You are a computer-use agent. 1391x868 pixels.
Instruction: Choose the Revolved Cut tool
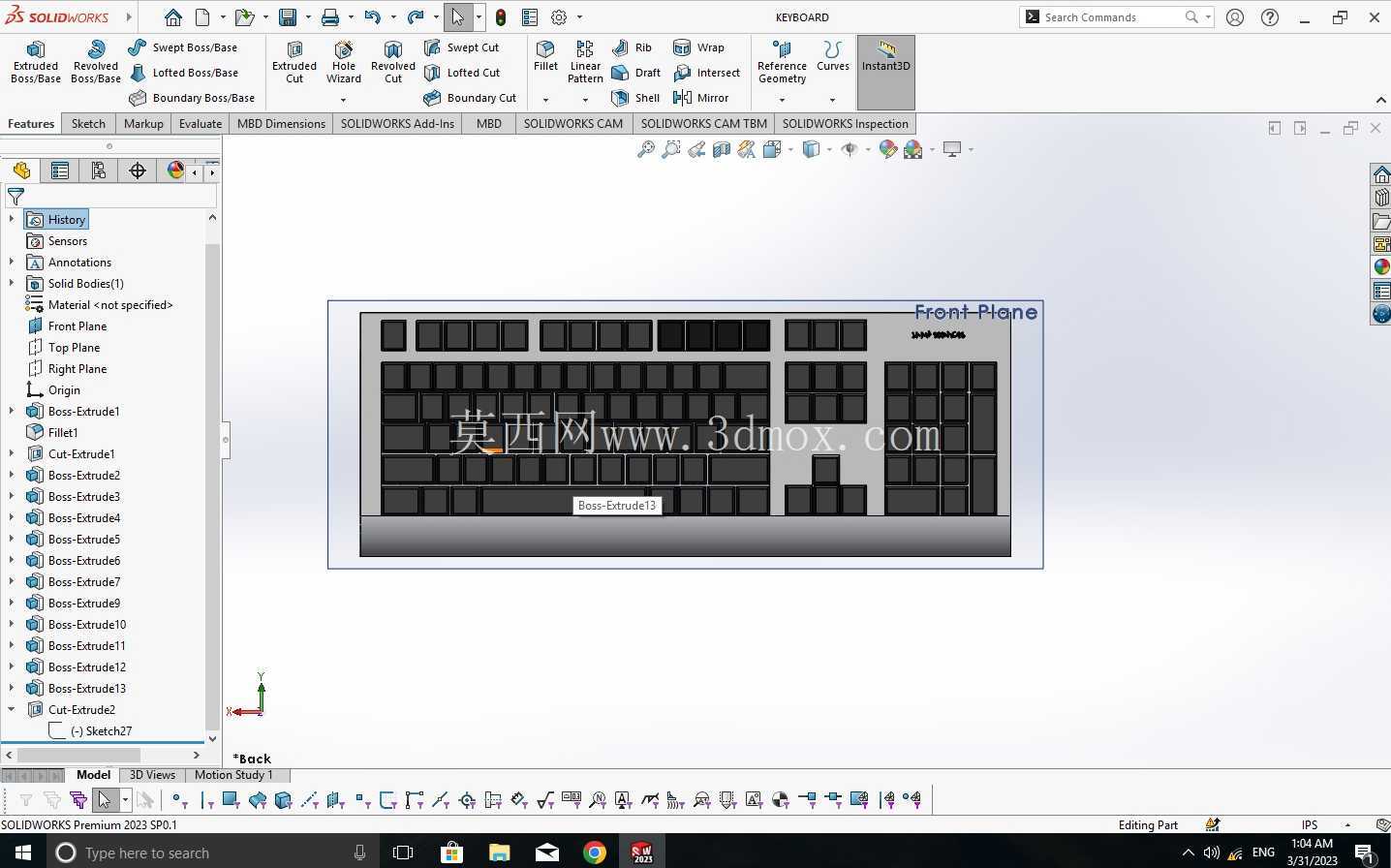click(392, 62)
